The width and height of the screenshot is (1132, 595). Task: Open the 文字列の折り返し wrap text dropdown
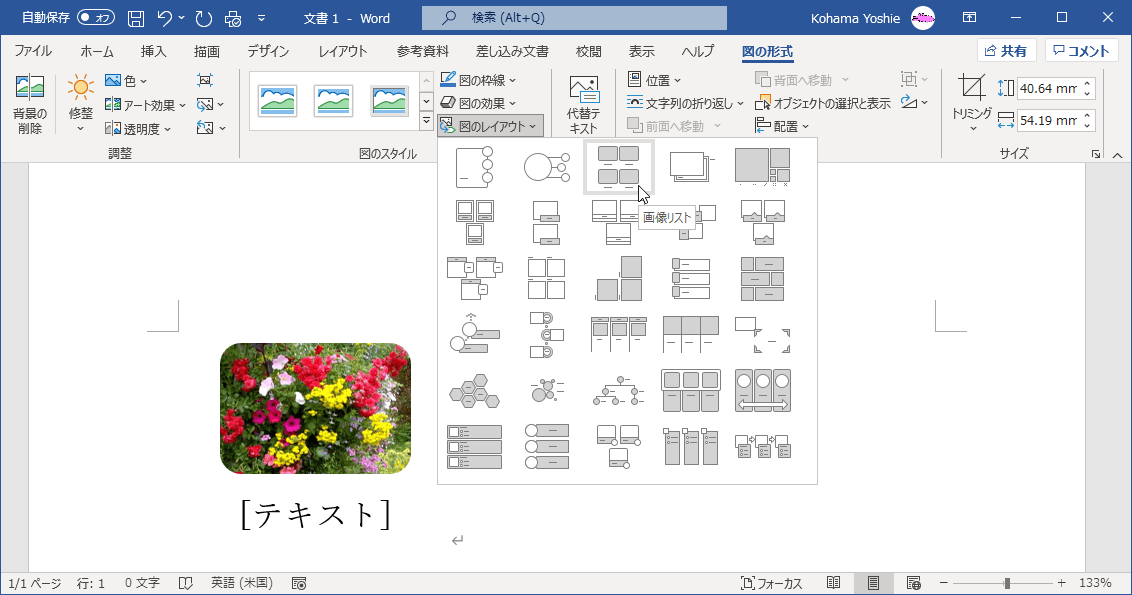click(x=685, y=103)
